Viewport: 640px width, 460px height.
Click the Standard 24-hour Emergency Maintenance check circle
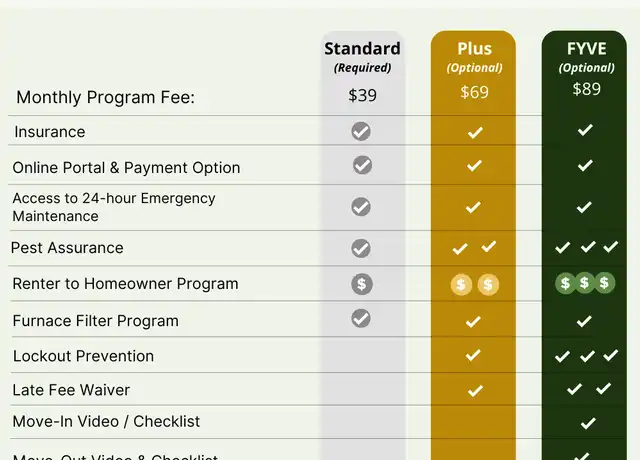pos(361,207)
